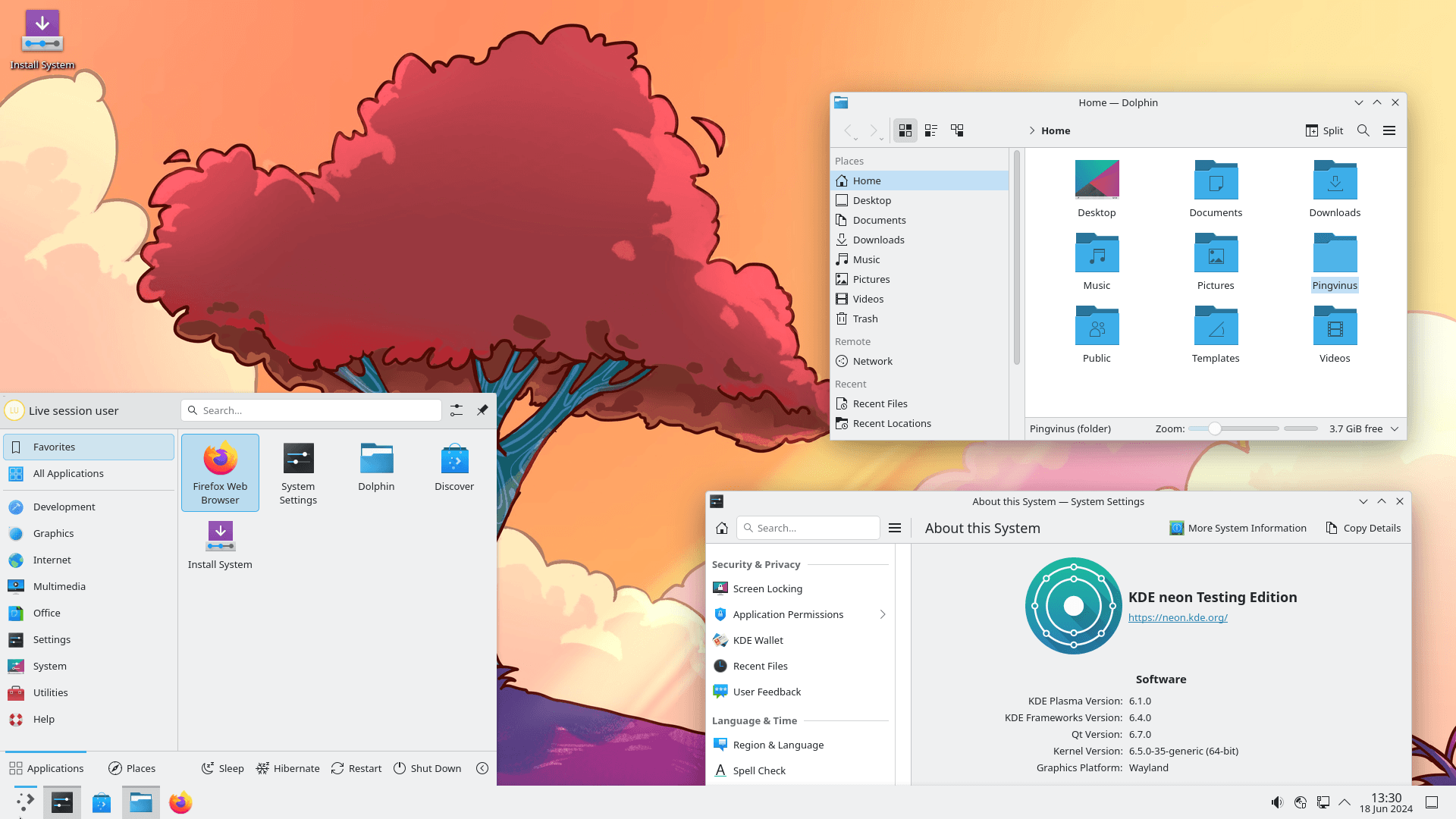Click the Hibernate button in taskbar

click(288, 768)
